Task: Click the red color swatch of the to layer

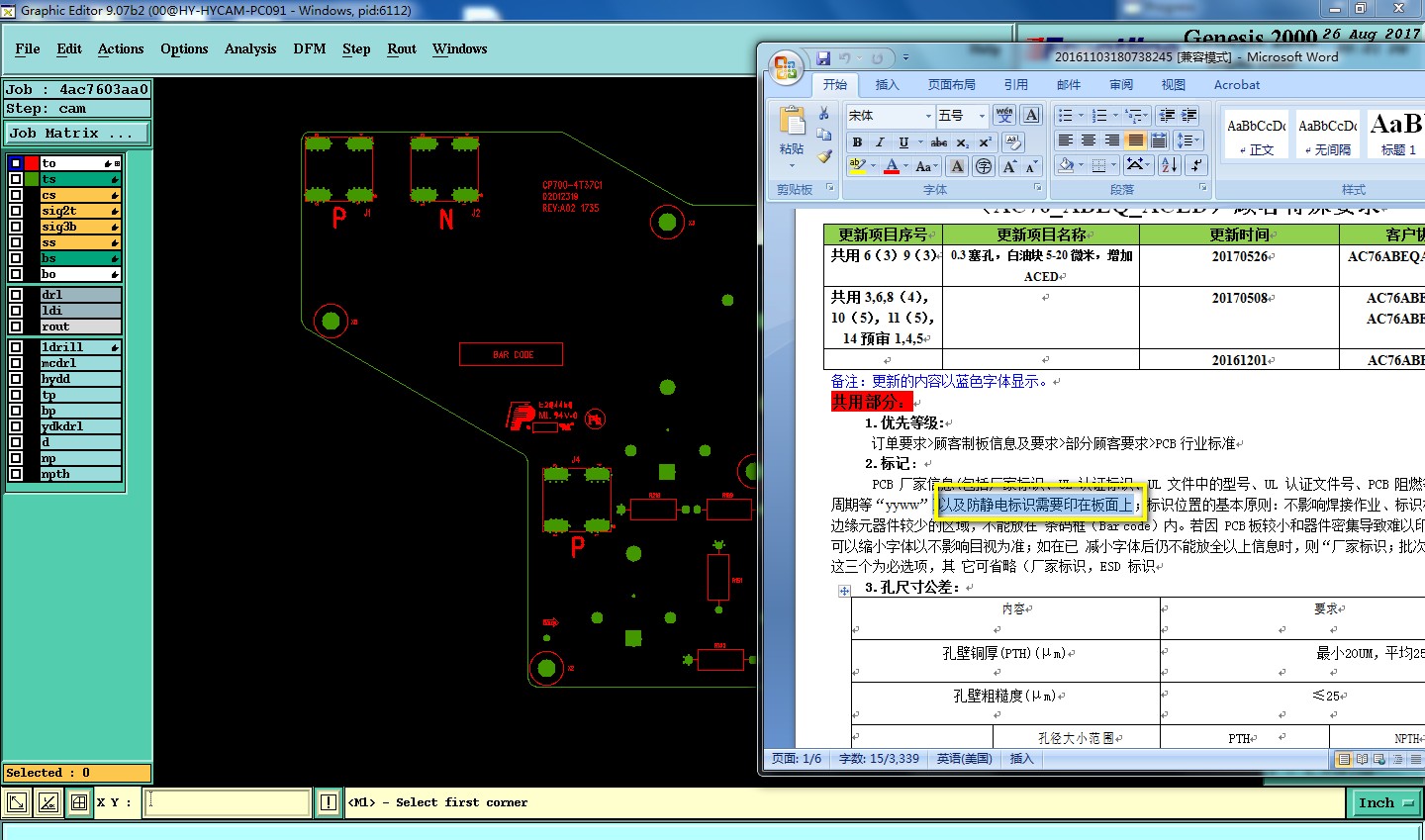Action: [x=32, y=163]
